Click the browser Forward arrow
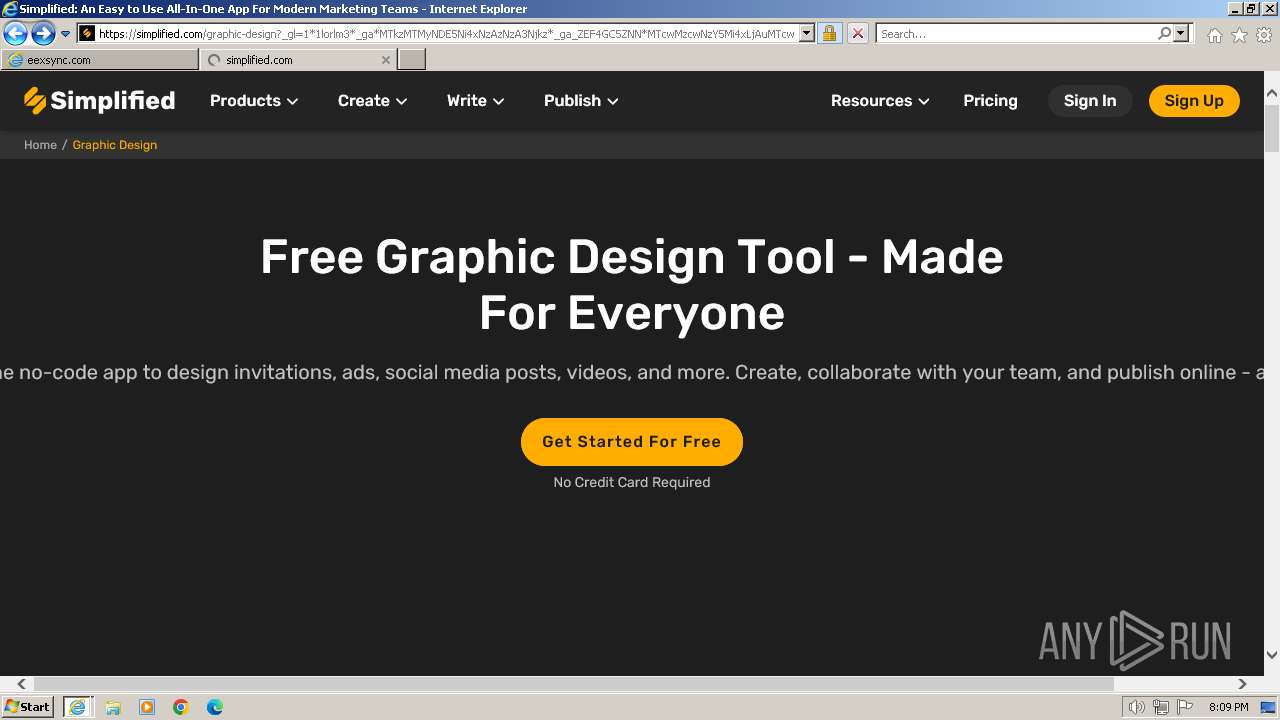The image size is (1280, 720). point(43,34)
